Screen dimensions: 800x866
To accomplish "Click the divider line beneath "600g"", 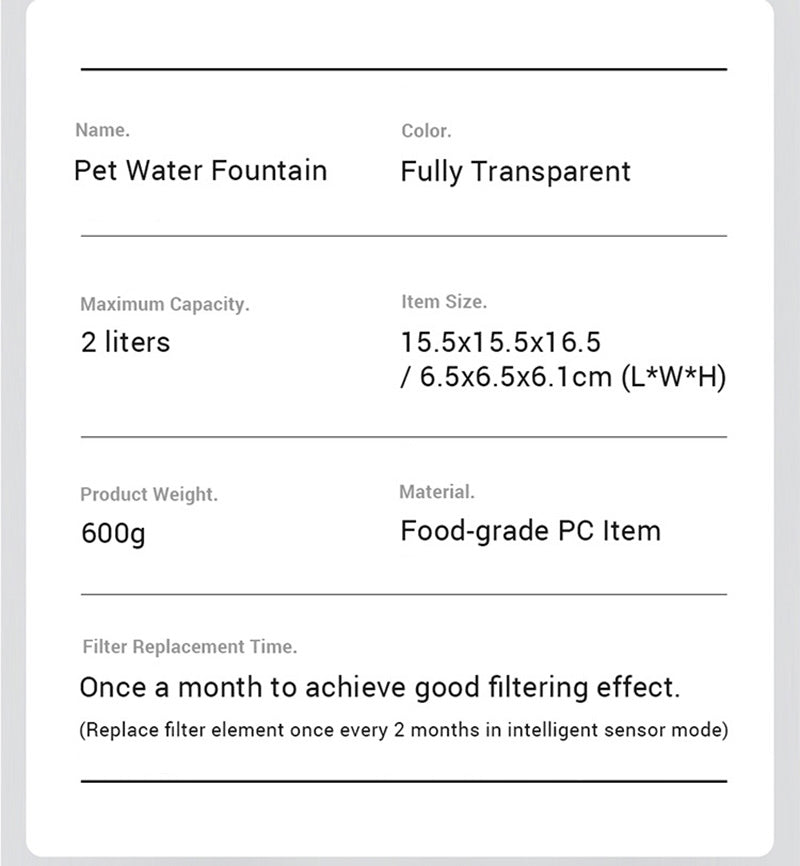I will point(403,594).
